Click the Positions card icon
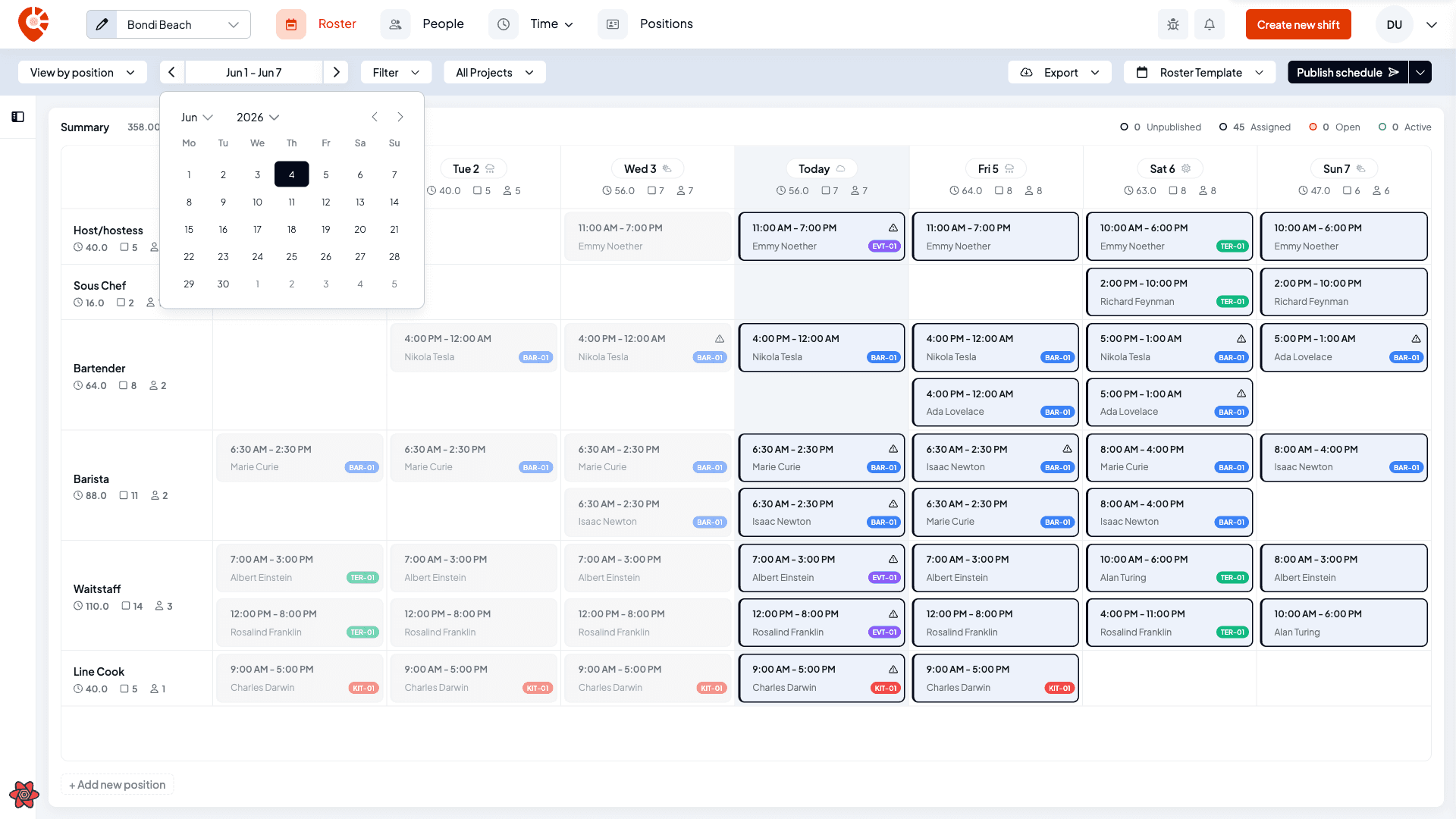The image size is (1456, 819). (613, 24)
